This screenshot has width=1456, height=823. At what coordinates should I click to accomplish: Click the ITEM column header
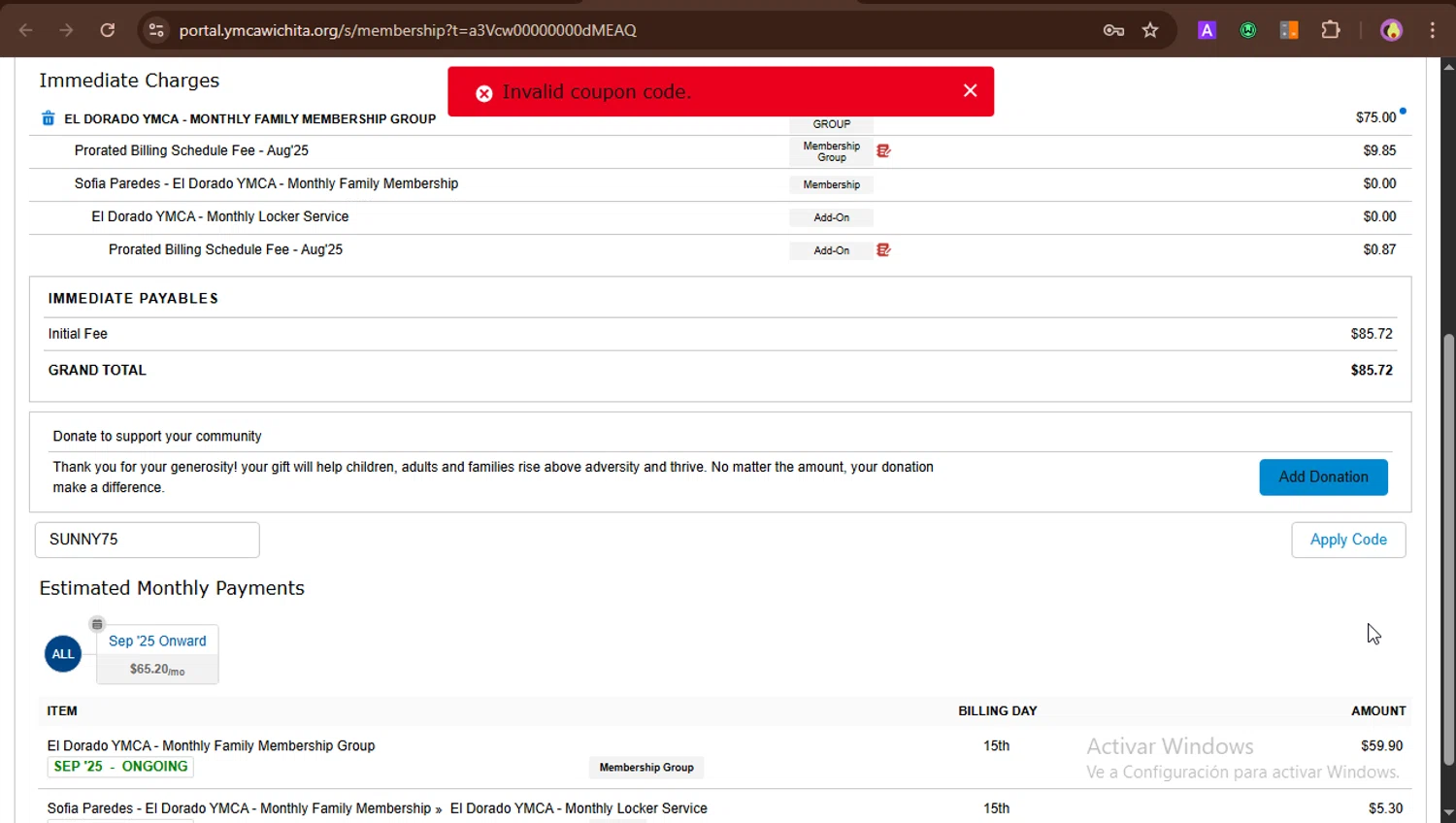[62, 711]
